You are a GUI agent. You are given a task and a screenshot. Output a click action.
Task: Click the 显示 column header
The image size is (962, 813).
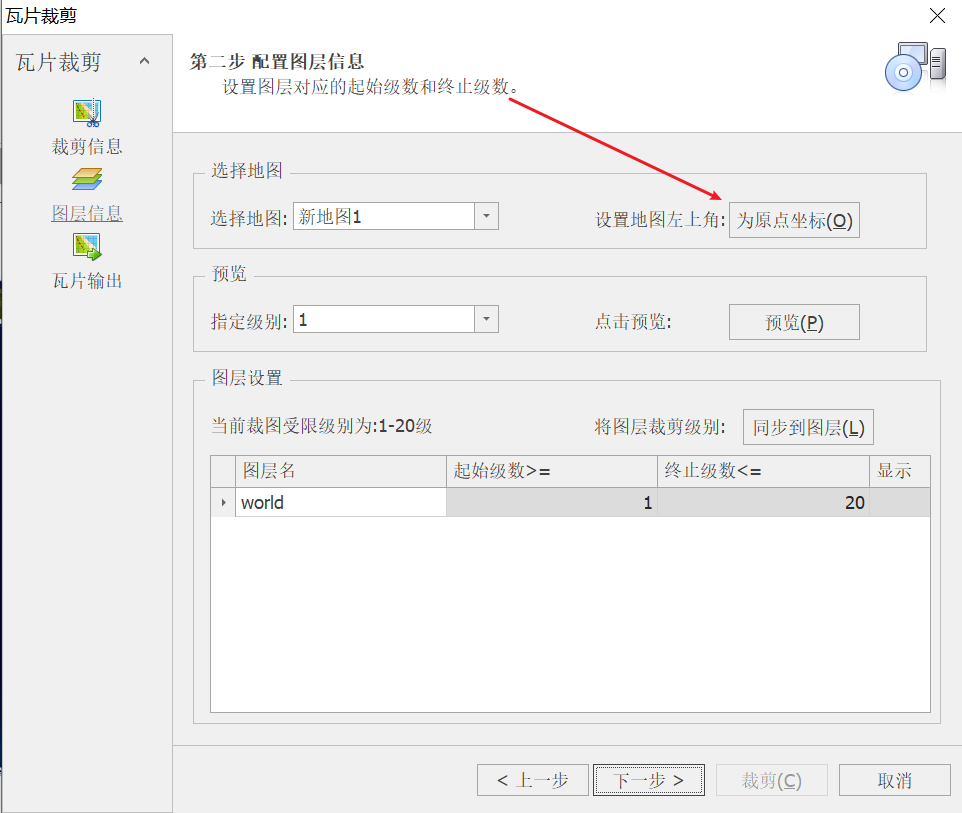point(899,471)
